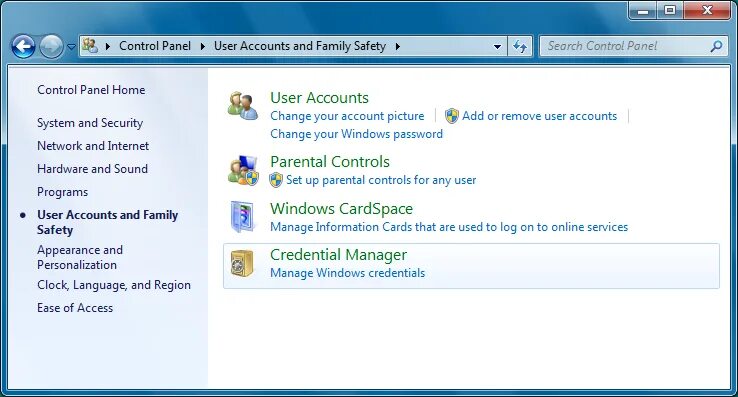Click the Control Panel icon in address bar

pos(89,46)
